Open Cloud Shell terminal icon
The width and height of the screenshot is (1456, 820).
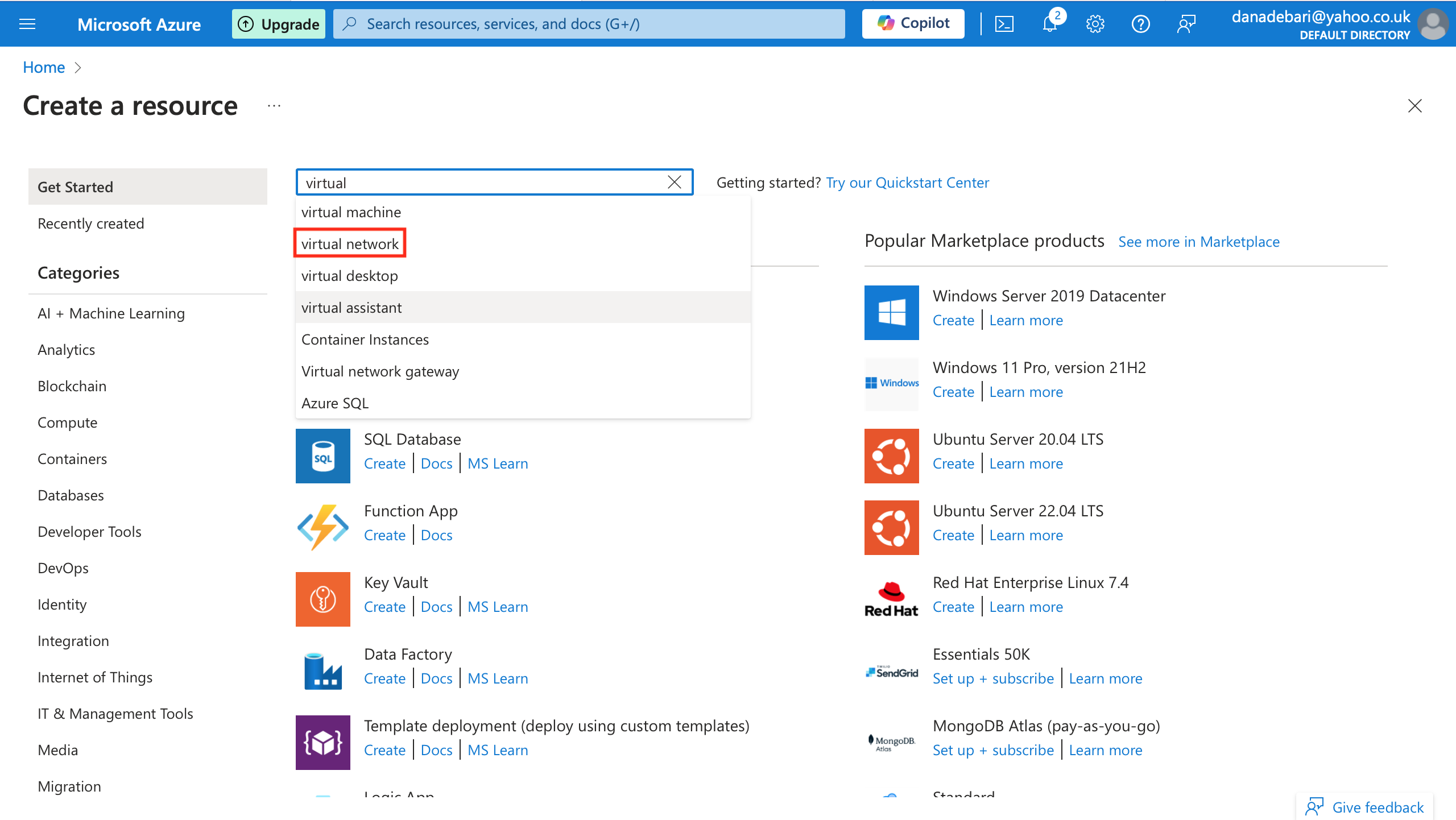tap(1004, 24)
